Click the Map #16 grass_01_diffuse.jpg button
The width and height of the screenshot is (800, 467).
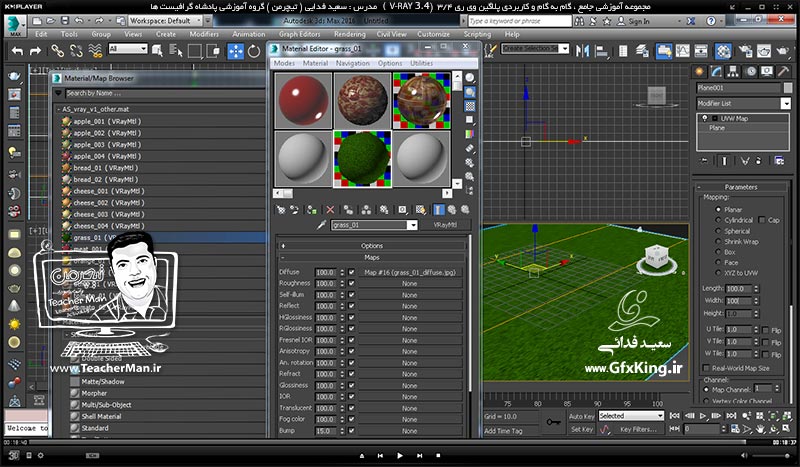click(x=410, y=273)
